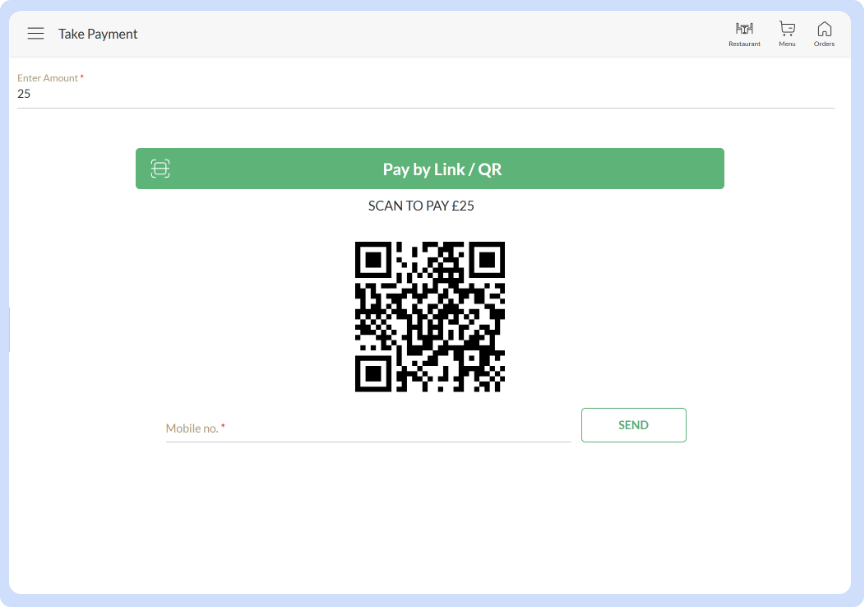This screenshot has height=607, width=864.
Task: Go to the Restaurant tables icon
Action: click(744, 29)
